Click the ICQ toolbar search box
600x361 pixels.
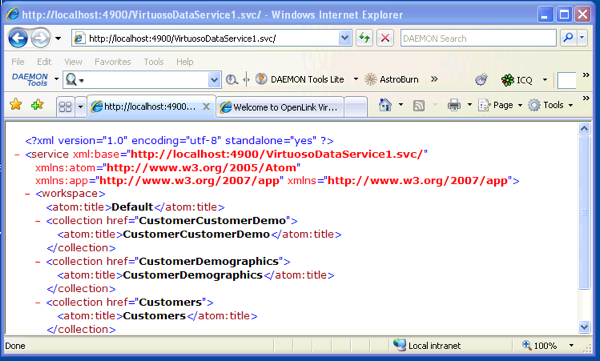coord(566,80)
